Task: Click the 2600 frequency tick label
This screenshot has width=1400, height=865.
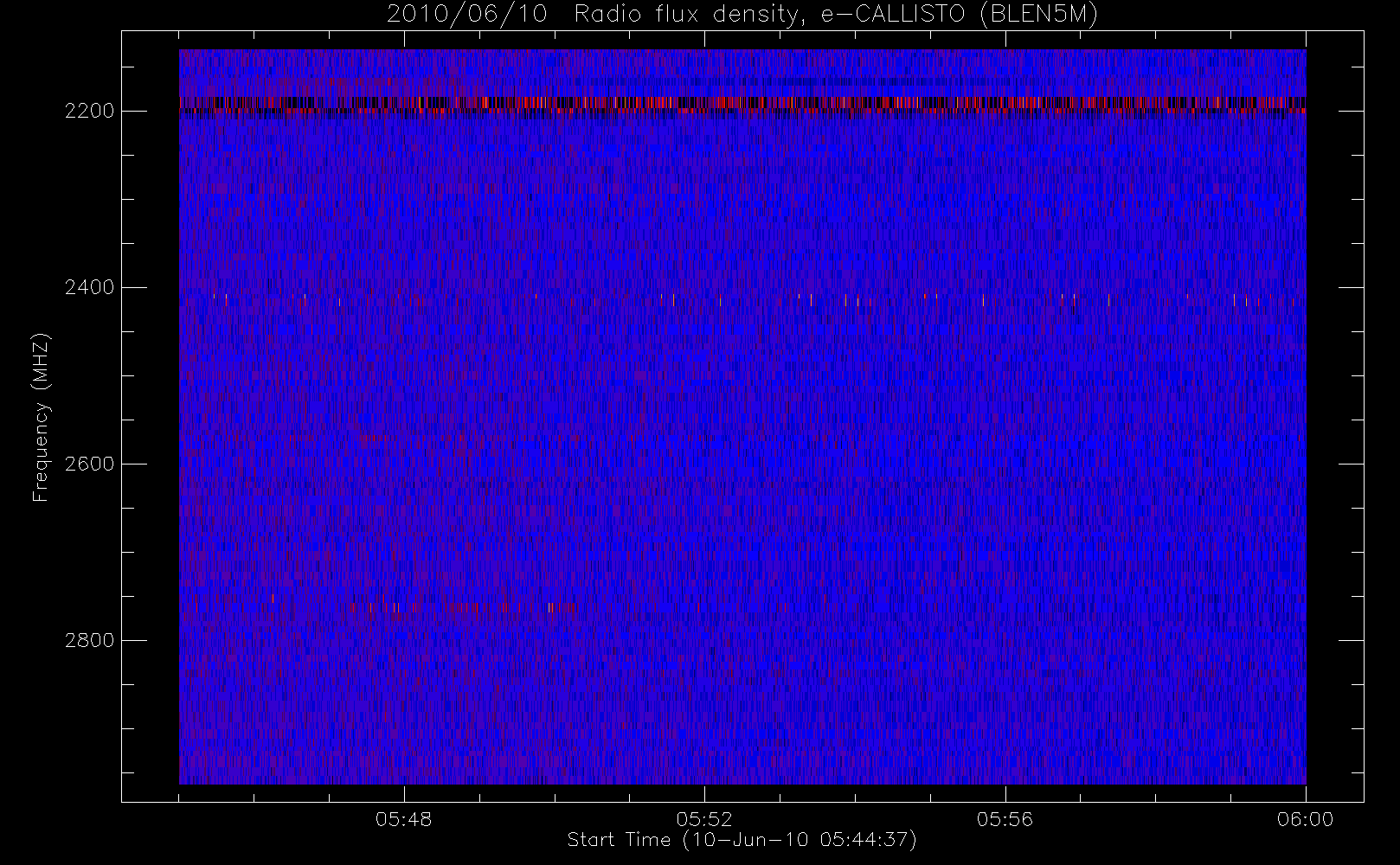Action: tap(89, 464)
